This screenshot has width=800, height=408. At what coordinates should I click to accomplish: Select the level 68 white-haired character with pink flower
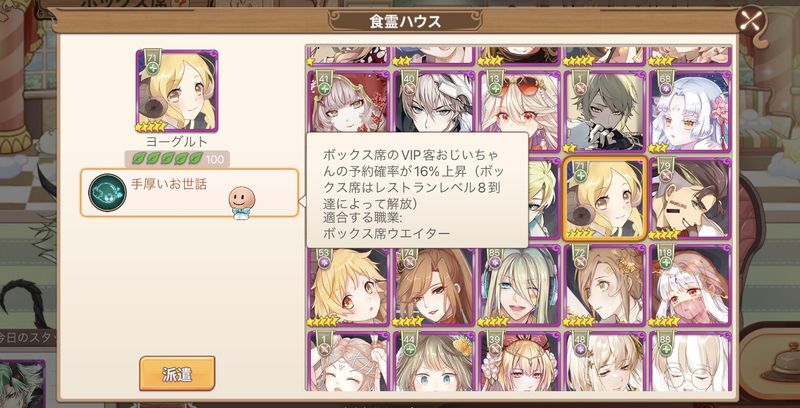pyautogui.click(x=690, y=111)
